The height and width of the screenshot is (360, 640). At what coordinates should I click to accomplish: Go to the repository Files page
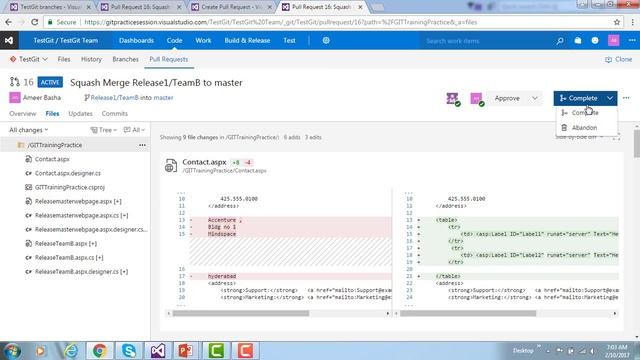coord(64,59)
